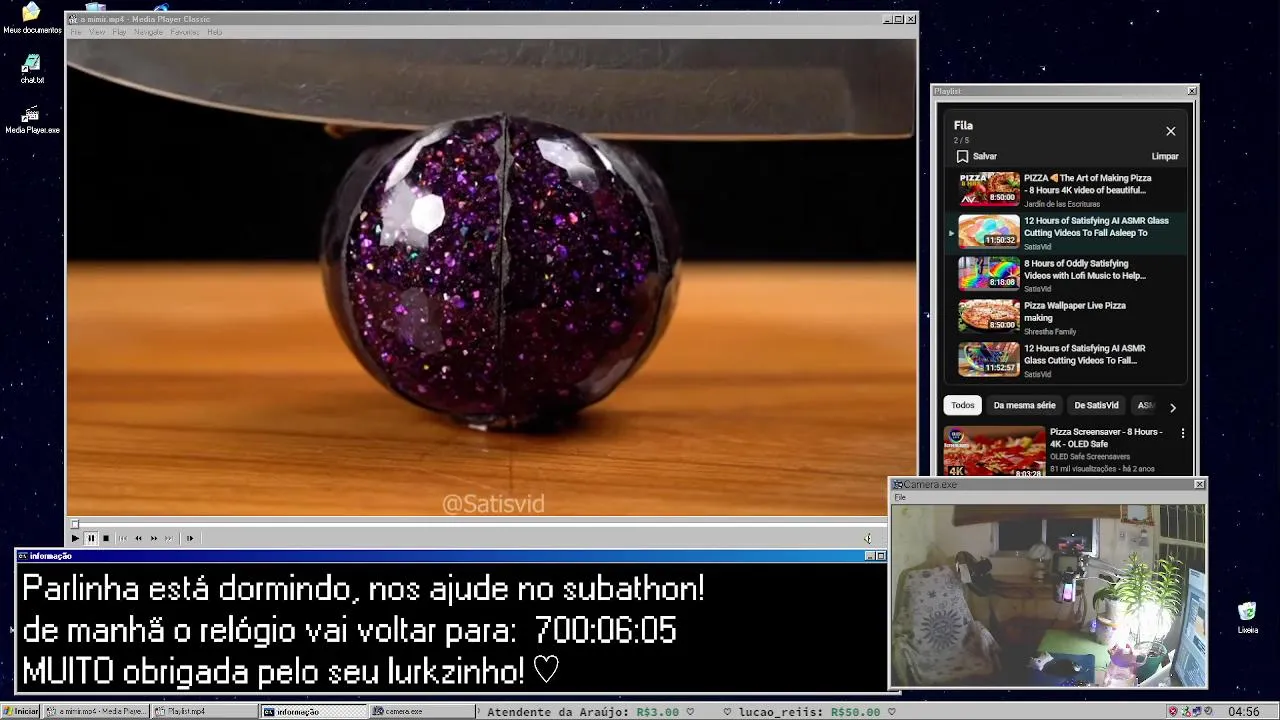Click the seek bar handle in Media Player Classic

tap(74, 524)
